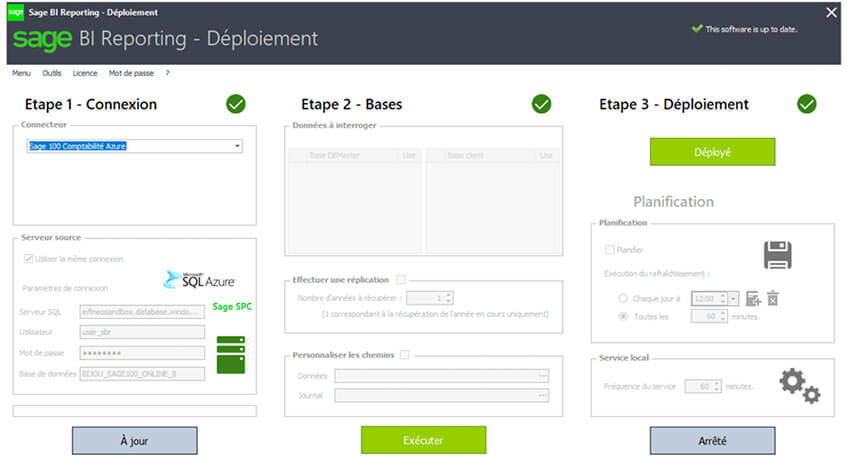
Task: Click the Serveur SQL field
Action: click(143, 312)
